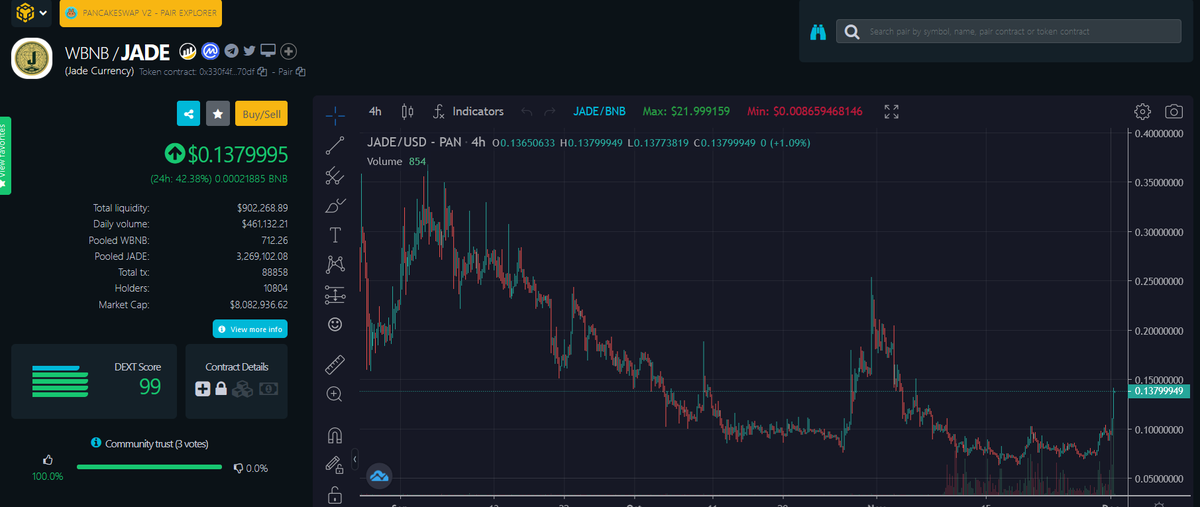Switch chart to JADE/BNB
This screenshot has height=507, width=1200.
600,111
